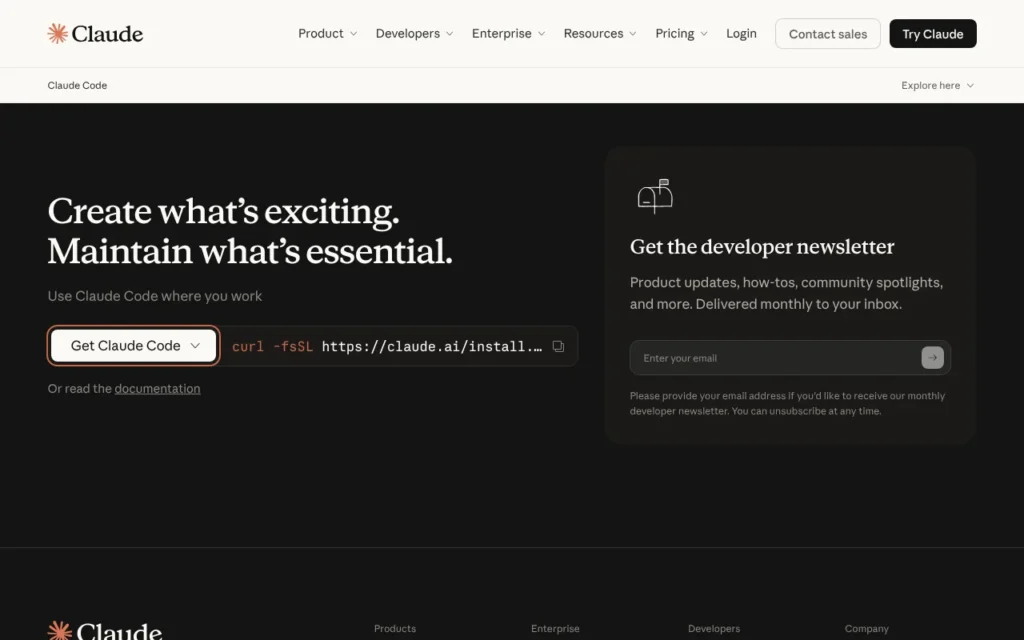Open the Developers menu
The height and width of the screenshot is (640, 1024).
tap(414, 33)
